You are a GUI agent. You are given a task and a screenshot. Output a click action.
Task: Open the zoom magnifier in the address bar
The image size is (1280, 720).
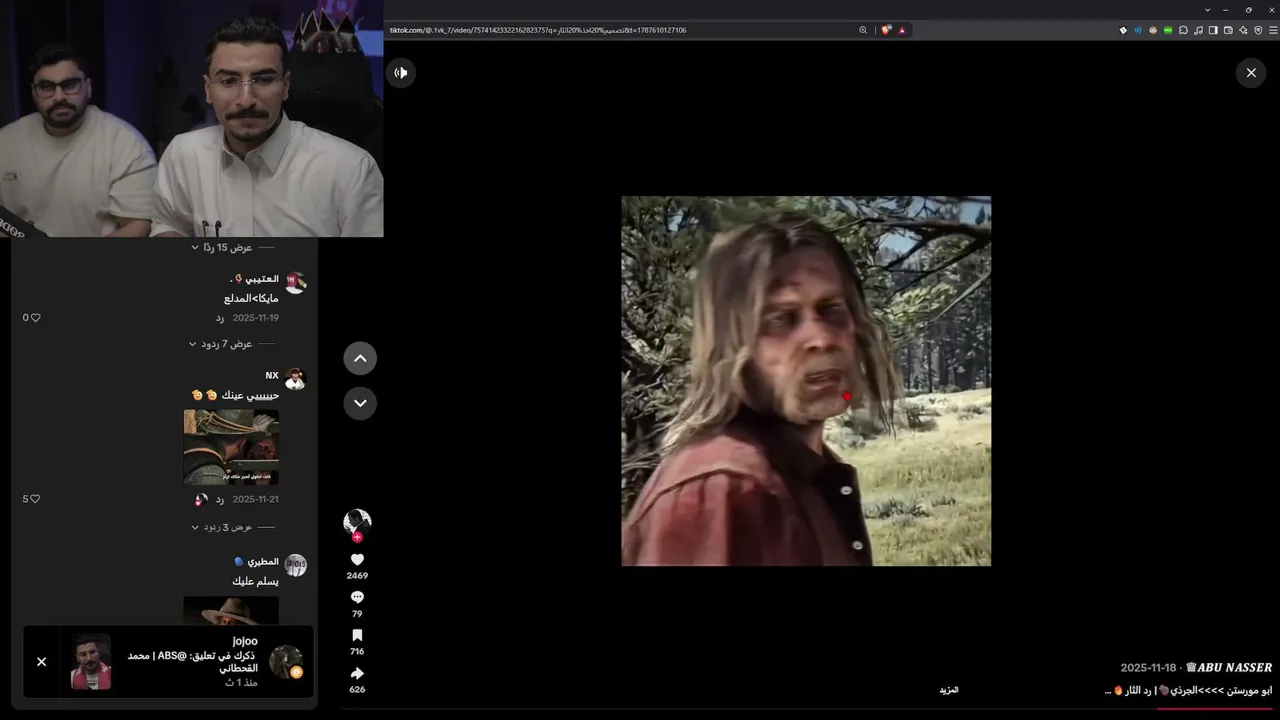(863, 30)
